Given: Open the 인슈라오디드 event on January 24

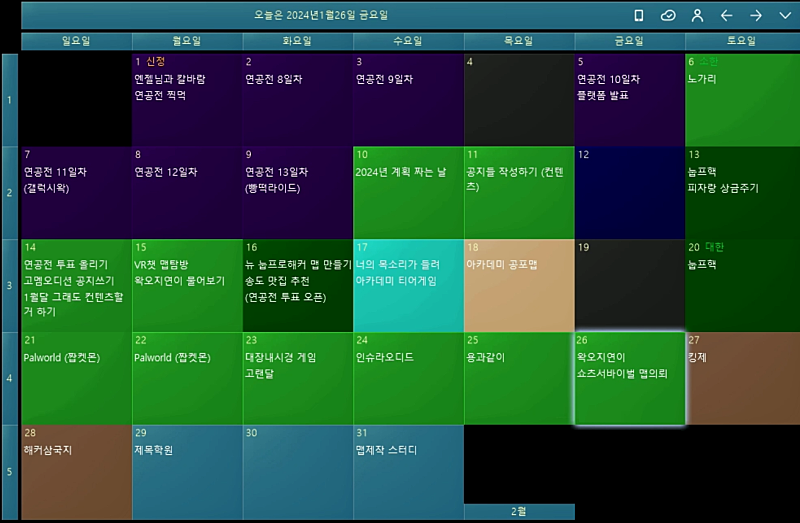Looking at the screenshot, I should (x=384, y=357).
